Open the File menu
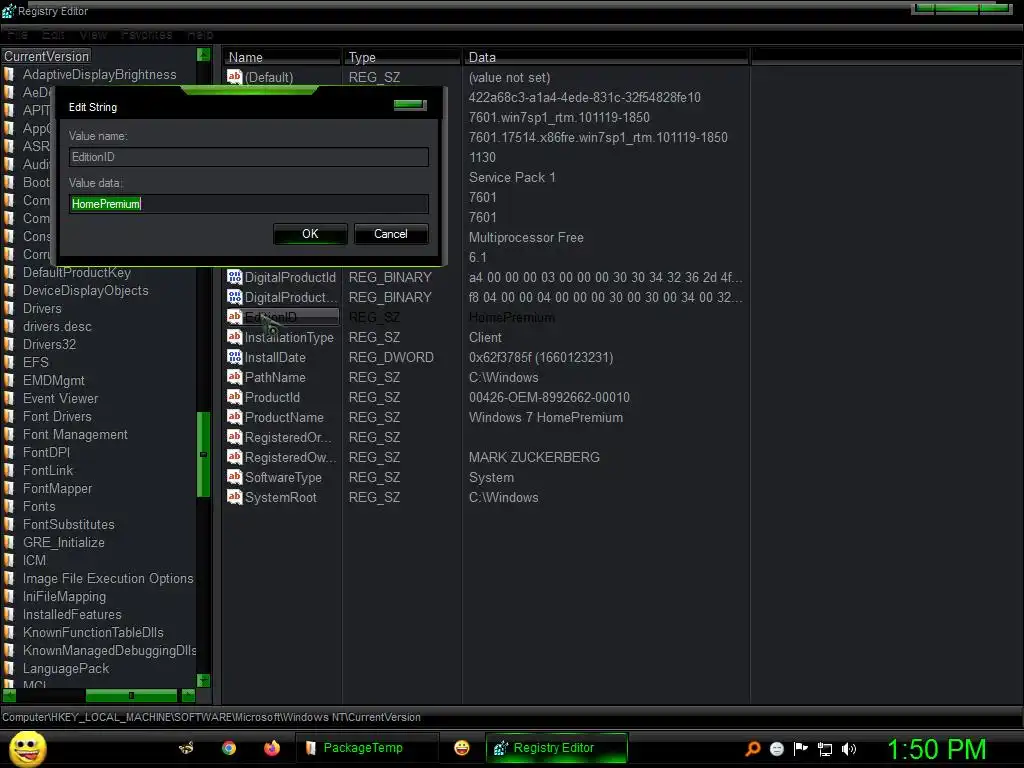1024x768 pixels. (x=18, y=35)
